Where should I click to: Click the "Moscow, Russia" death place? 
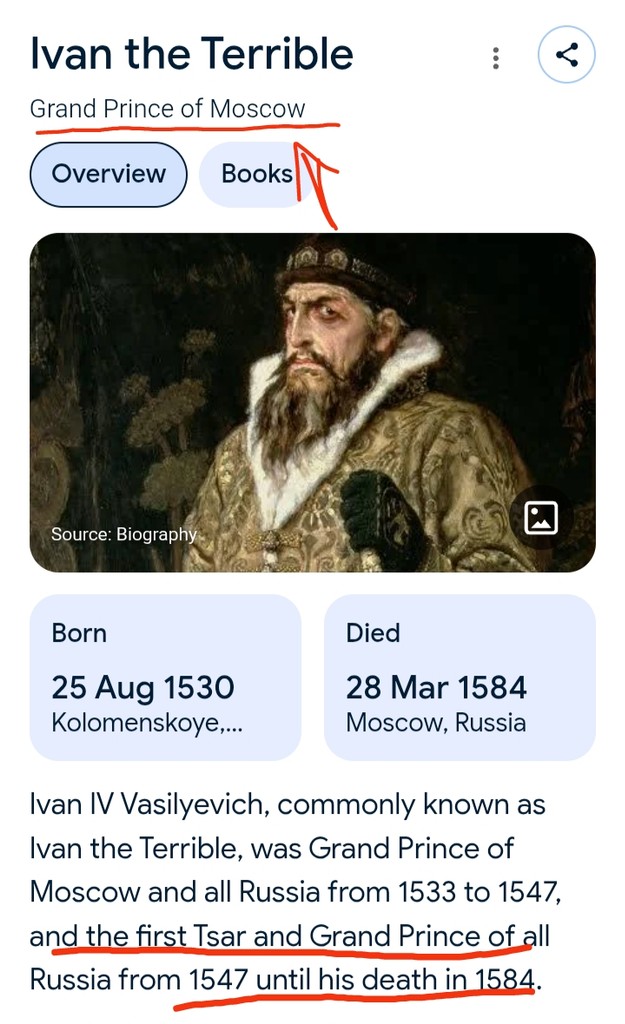(436, 722)
